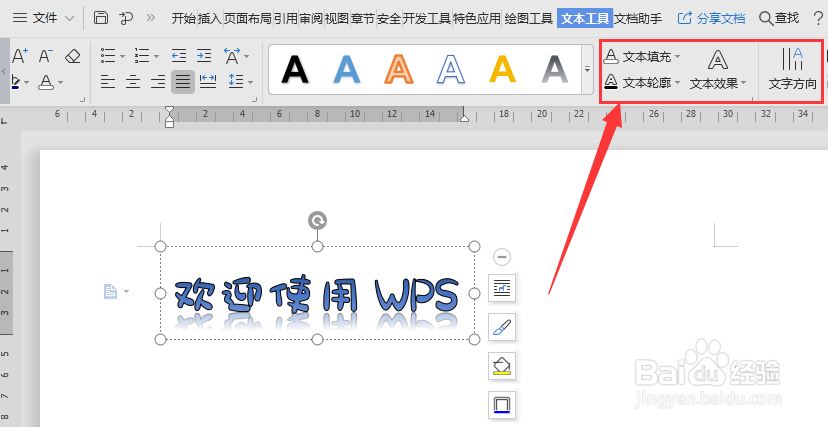
Task: Expand the 文件 menu dropdown arrow
Action: click(69, 18)
